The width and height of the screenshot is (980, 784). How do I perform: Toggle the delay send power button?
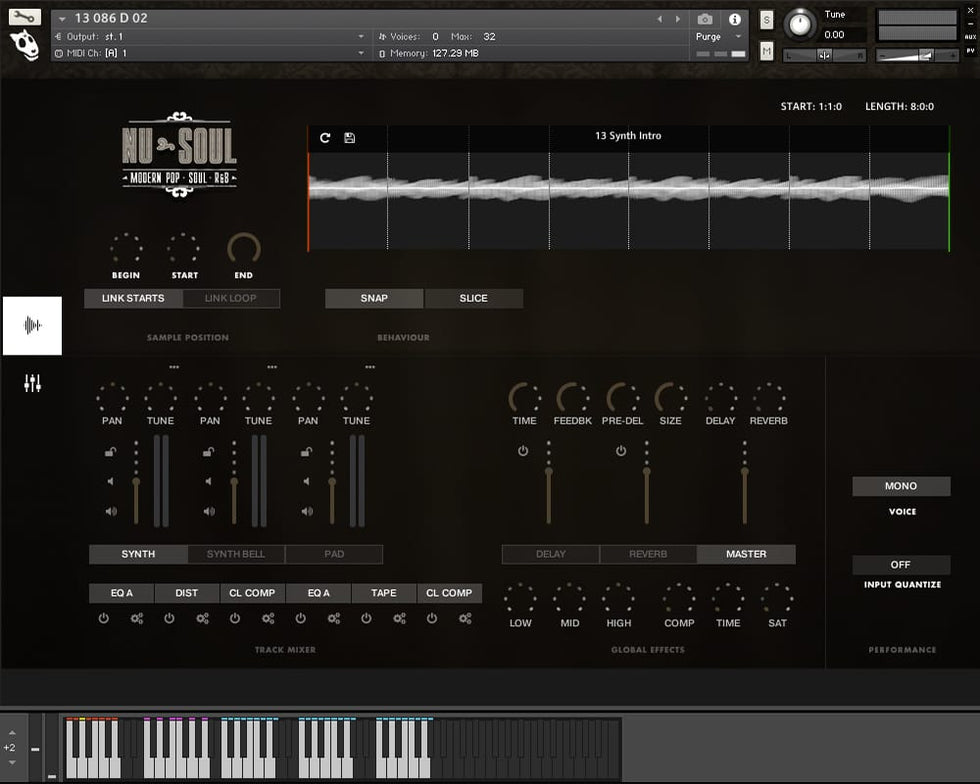click(523, 451)
